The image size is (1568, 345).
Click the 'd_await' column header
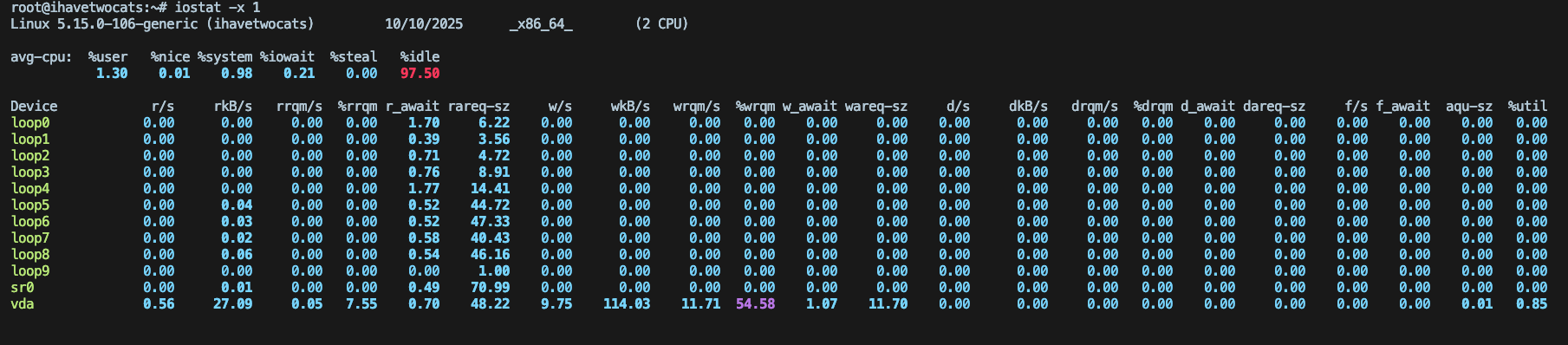1208,107
